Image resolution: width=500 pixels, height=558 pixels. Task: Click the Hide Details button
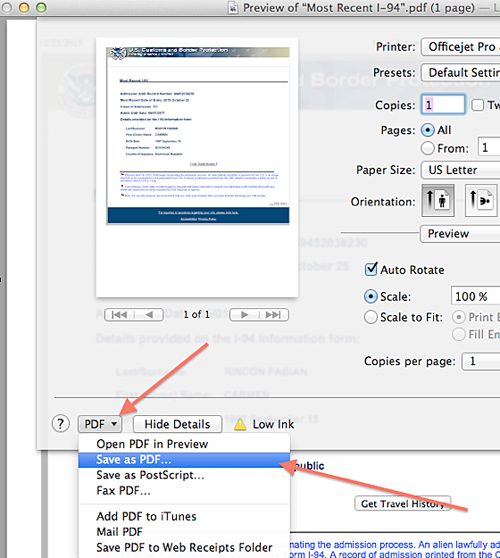click(177, 424)
